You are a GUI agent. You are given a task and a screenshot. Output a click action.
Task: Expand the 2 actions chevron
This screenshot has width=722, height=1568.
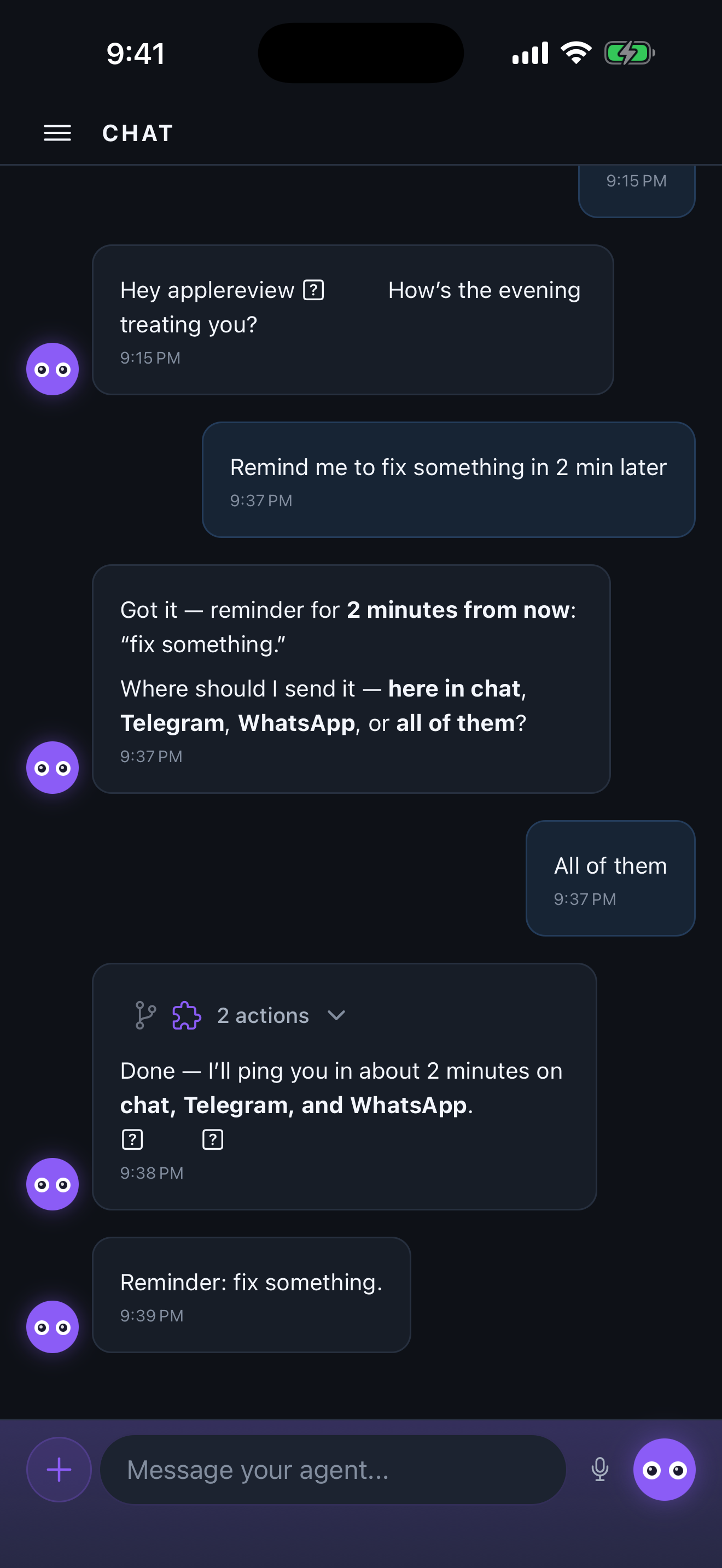336,1015
